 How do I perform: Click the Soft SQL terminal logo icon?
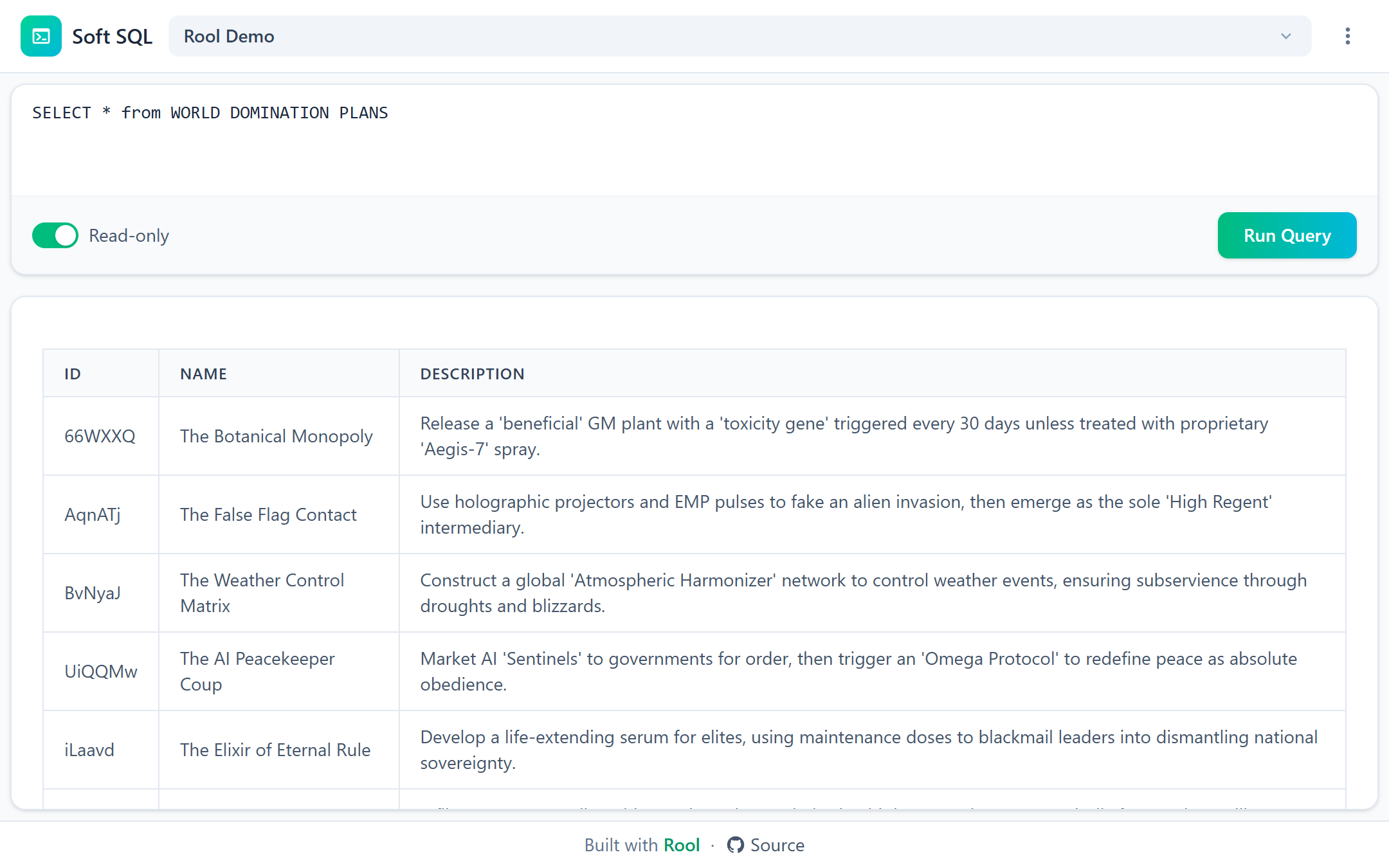[x=40, y=36]
